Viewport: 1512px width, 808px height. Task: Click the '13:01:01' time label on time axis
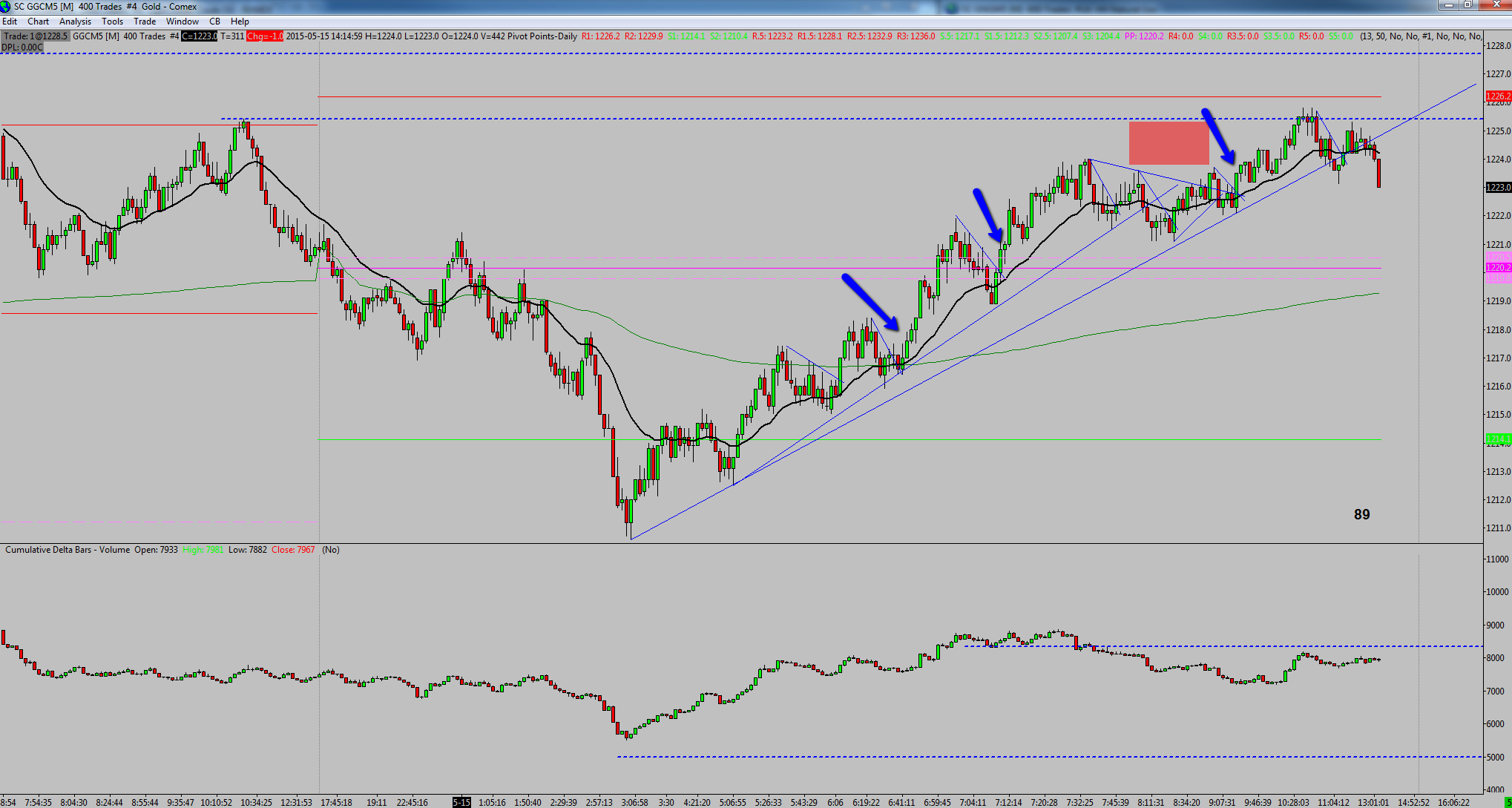click(x=1373, y=802)
